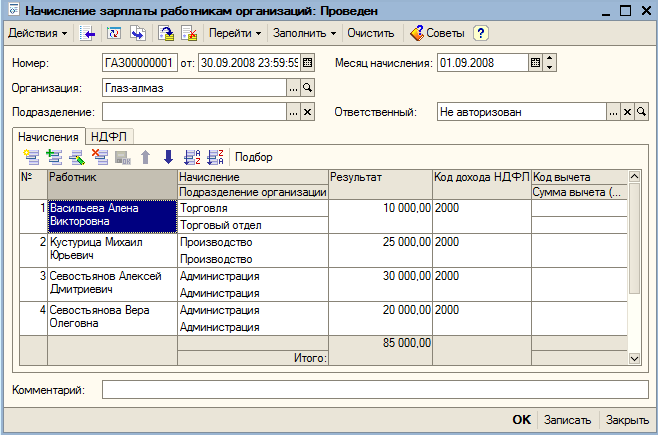Open calendar picker for document date
Image resolution: width=658 pixels, height=435 pixels.
point(308,63)
